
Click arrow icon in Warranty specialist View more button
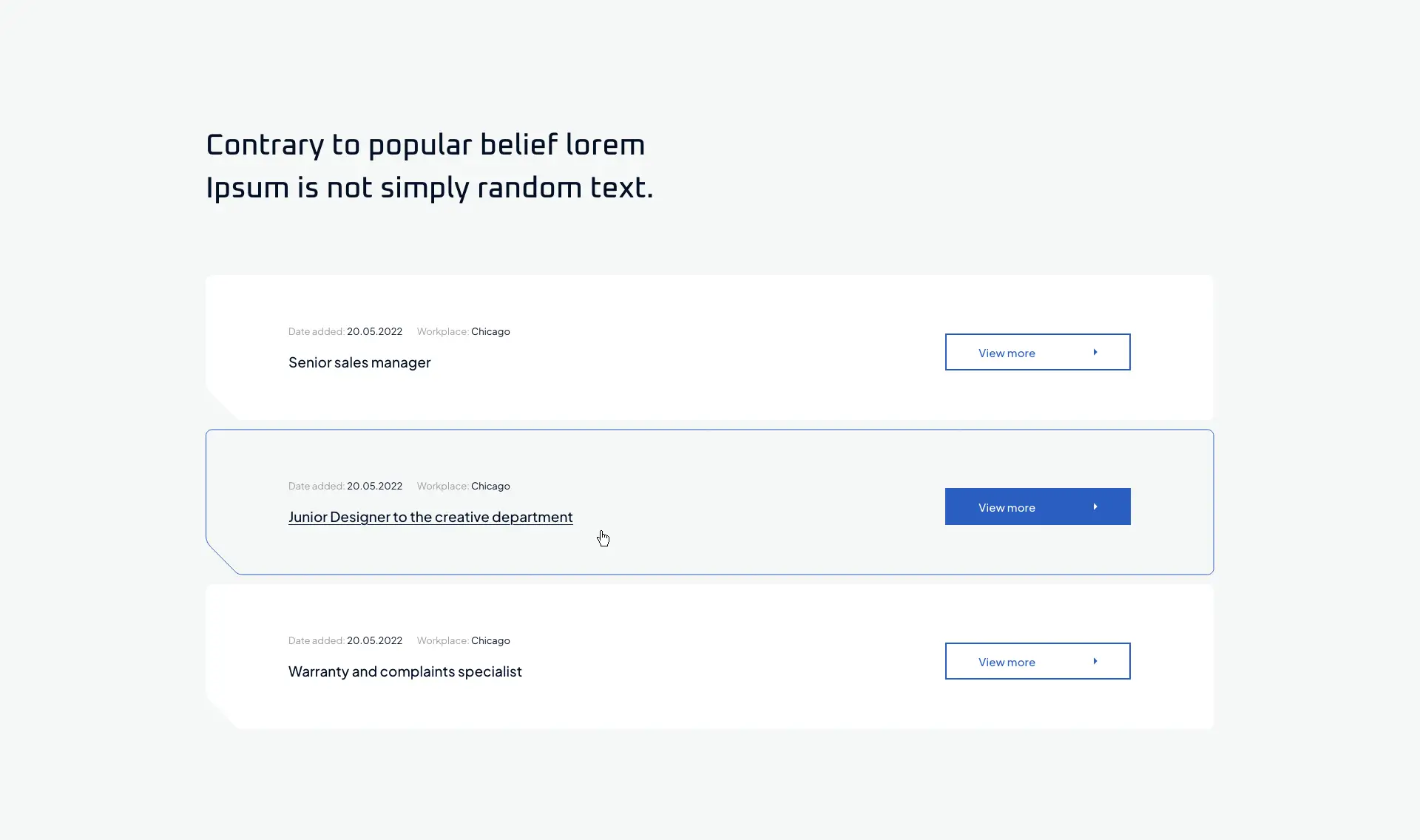tap(1095, 661)
